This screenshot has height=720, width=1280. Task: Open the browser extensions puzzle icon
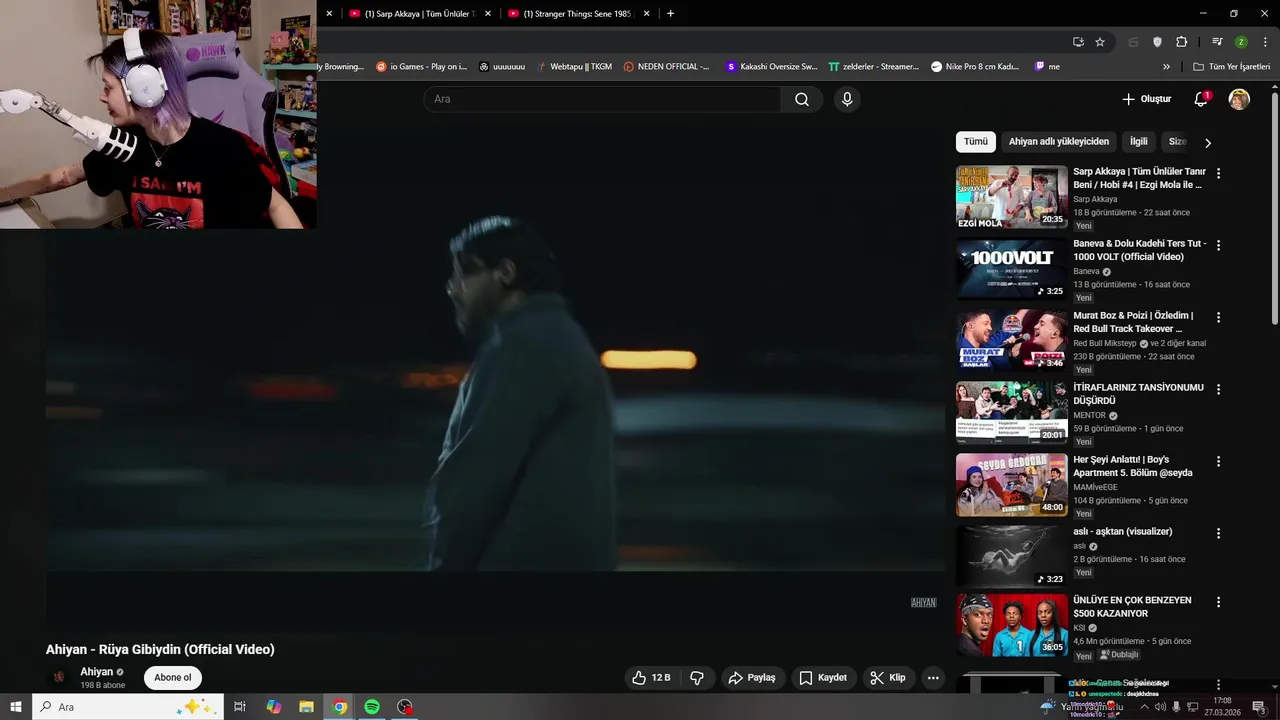[x=1182, y=42]
